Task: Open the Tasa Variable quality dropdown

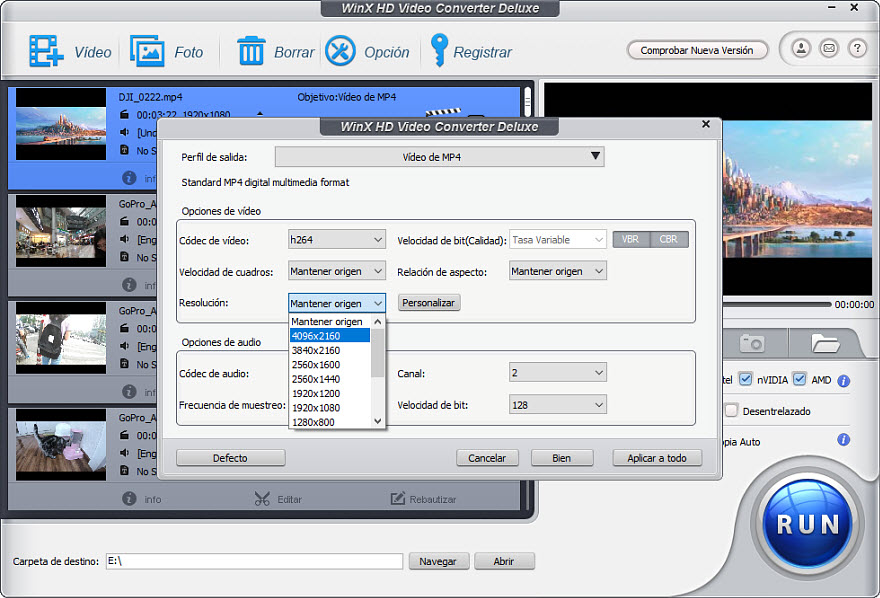Action: [x=558, y=240]
